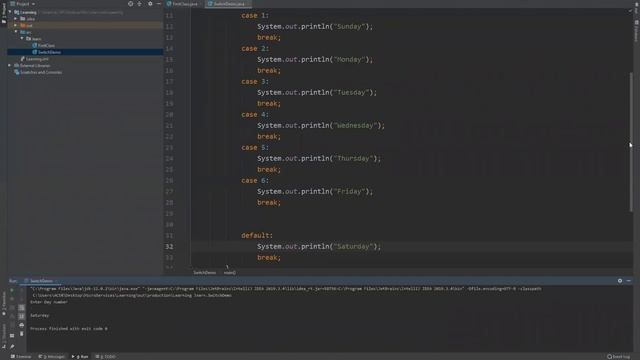Click the pin tab icon in Run panel
640x360 pixels.
click(12, 347)
